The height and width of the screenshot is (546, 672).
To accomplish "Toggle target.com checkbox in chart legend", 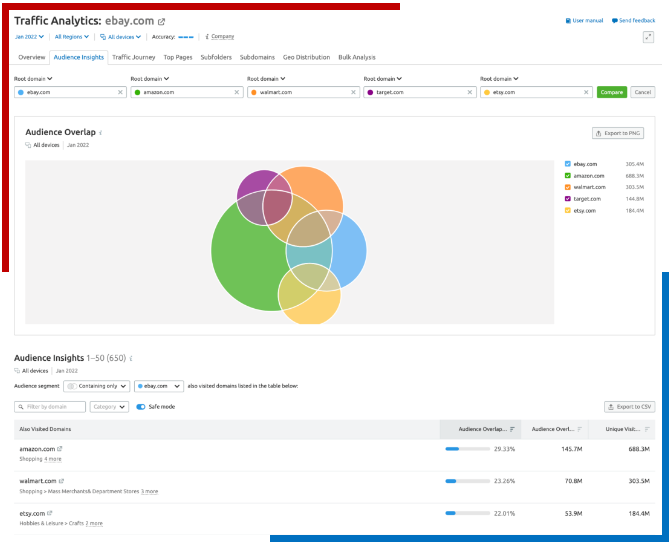I will click(568, 199).
